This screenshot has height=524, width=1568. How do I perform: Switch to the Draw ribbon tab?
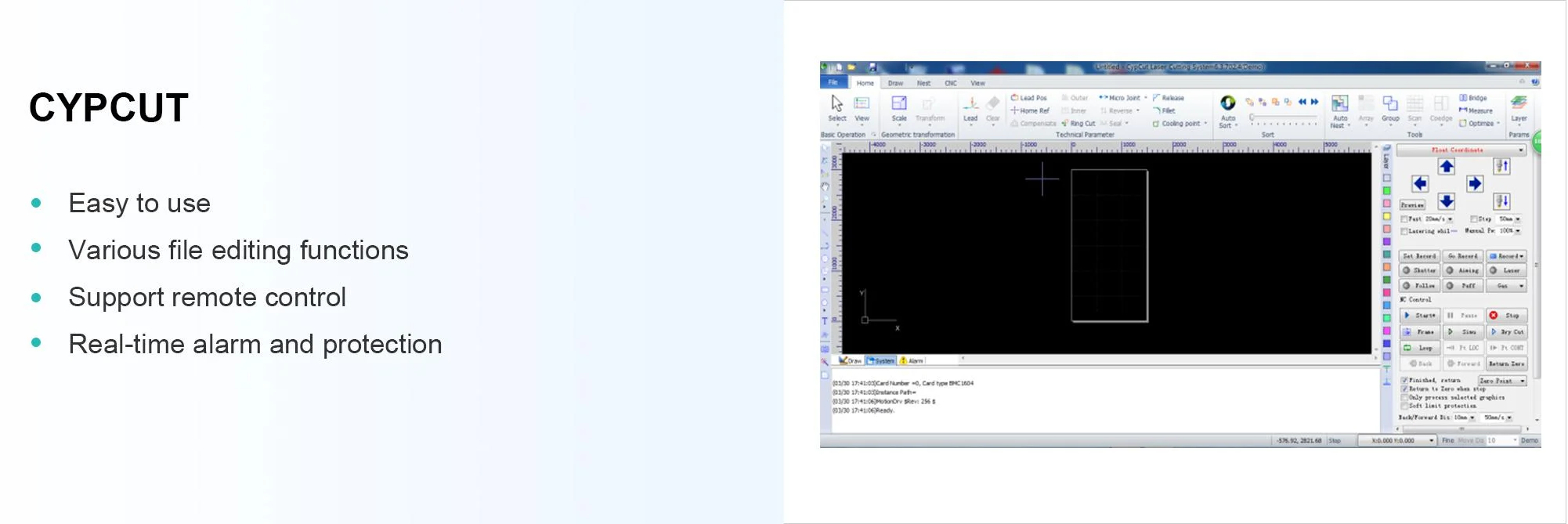pyautogui.click(x=895, y=83)
